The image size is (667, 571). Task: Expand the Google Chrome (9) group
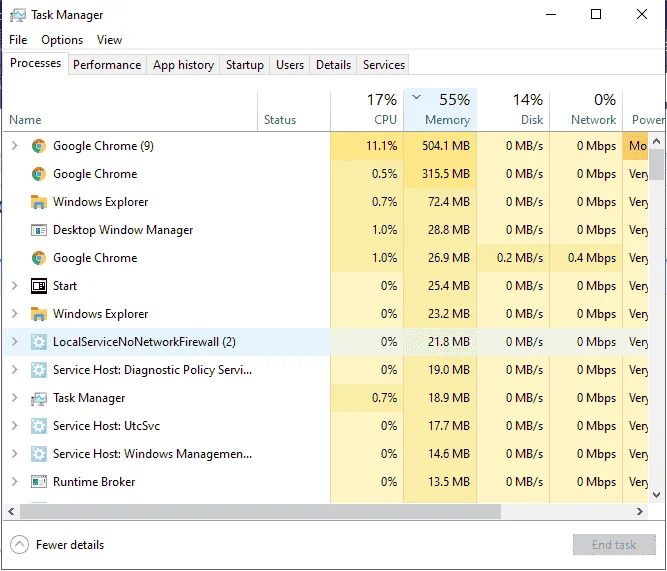pos(15,146)
